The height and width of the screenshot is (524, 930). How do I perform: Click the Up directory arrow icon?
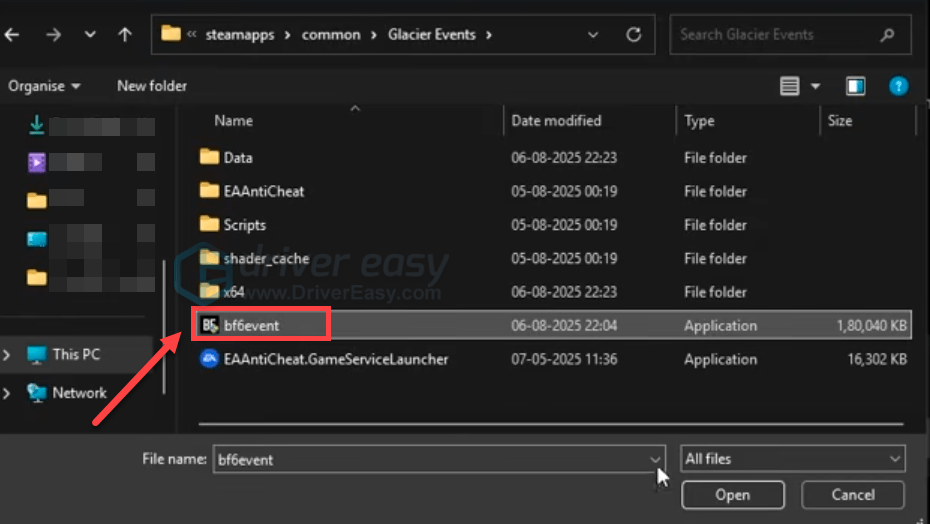click(124, 35)
